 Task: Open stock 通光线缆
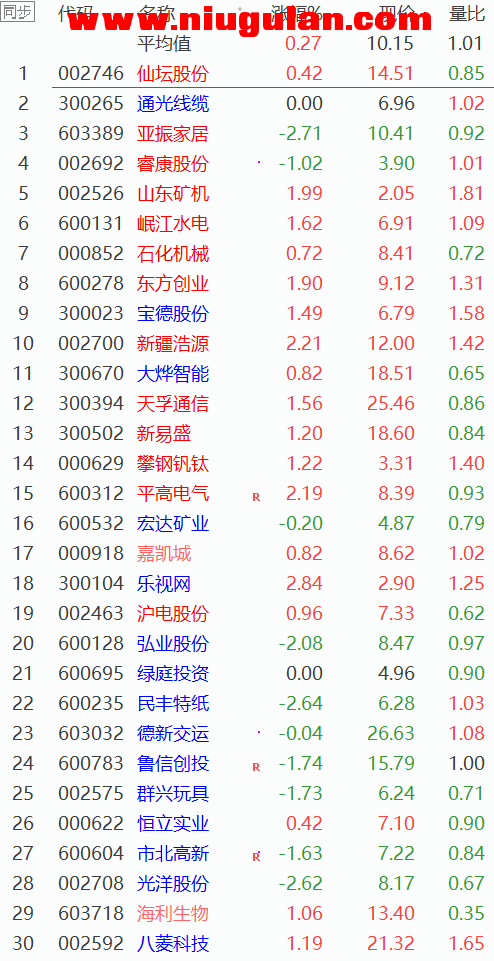pos(173,104)
